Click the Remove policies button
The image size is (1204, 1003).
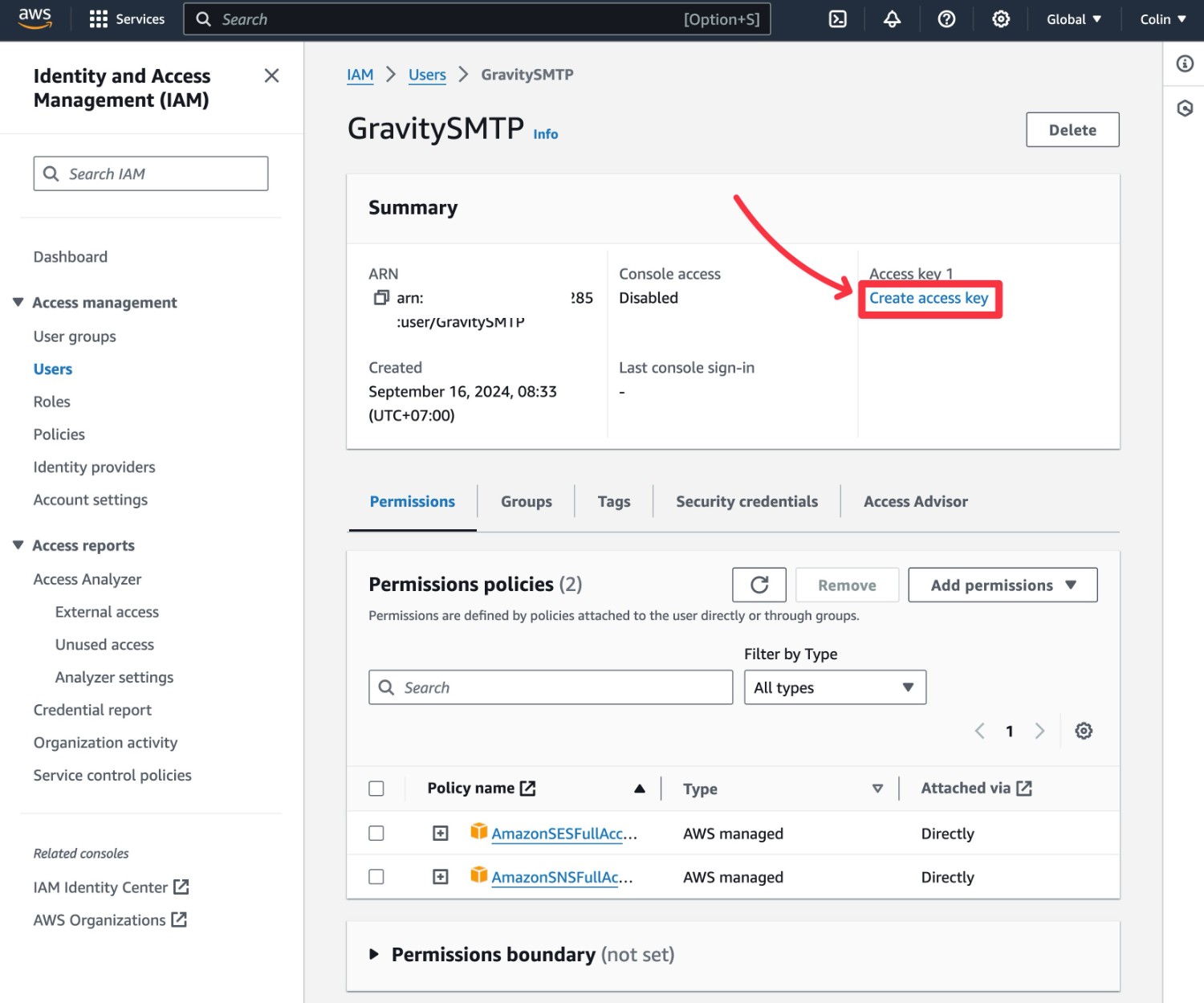(x=847, y=585)
